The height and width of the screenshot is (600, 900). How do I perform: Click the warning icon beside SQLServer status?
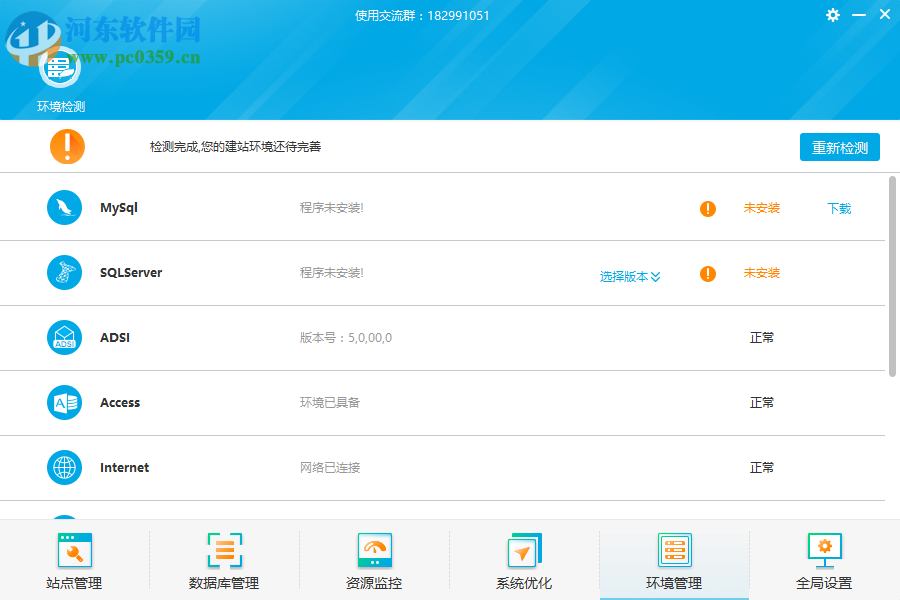(708, 274)
